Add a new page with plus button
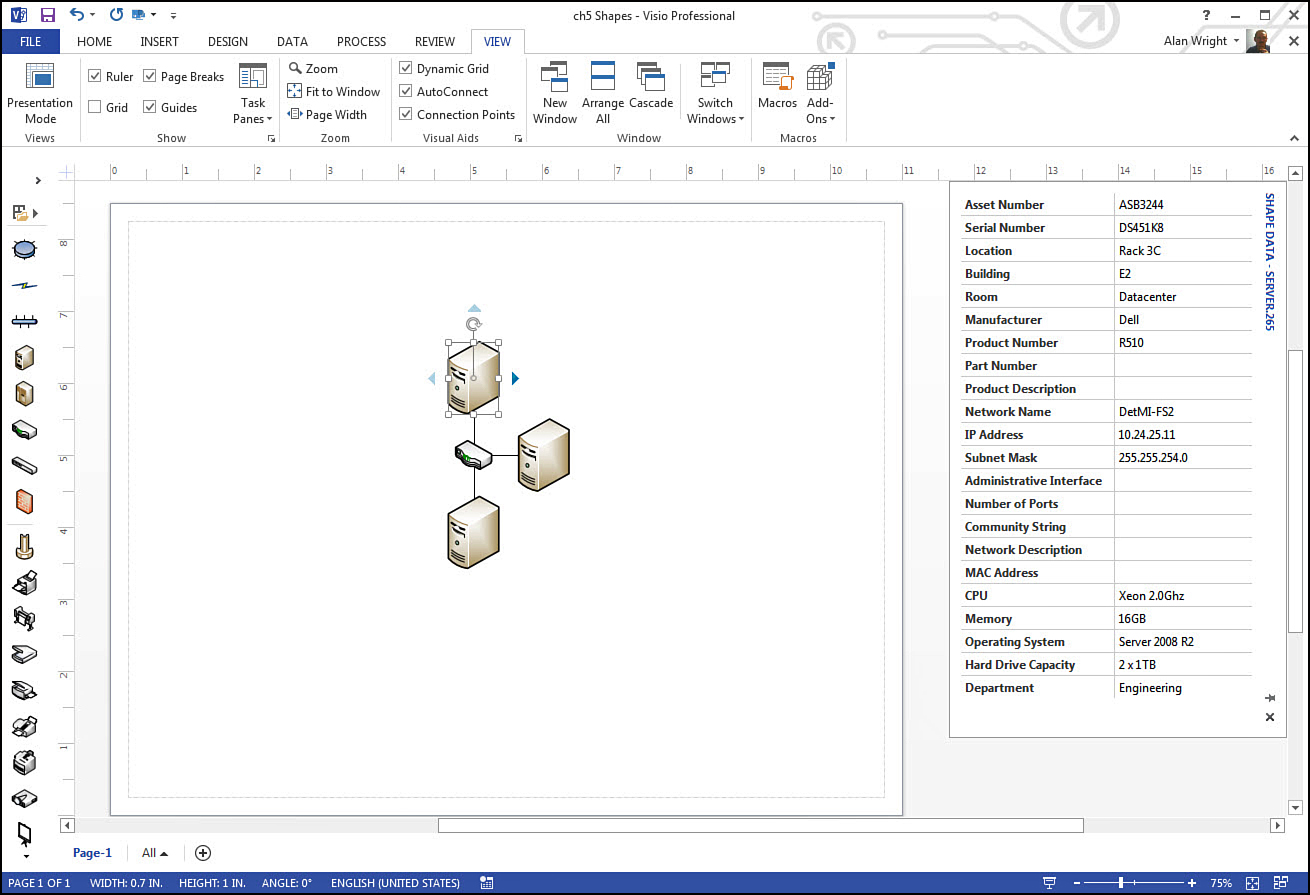The image size is (1310, 895). point(203,853)
